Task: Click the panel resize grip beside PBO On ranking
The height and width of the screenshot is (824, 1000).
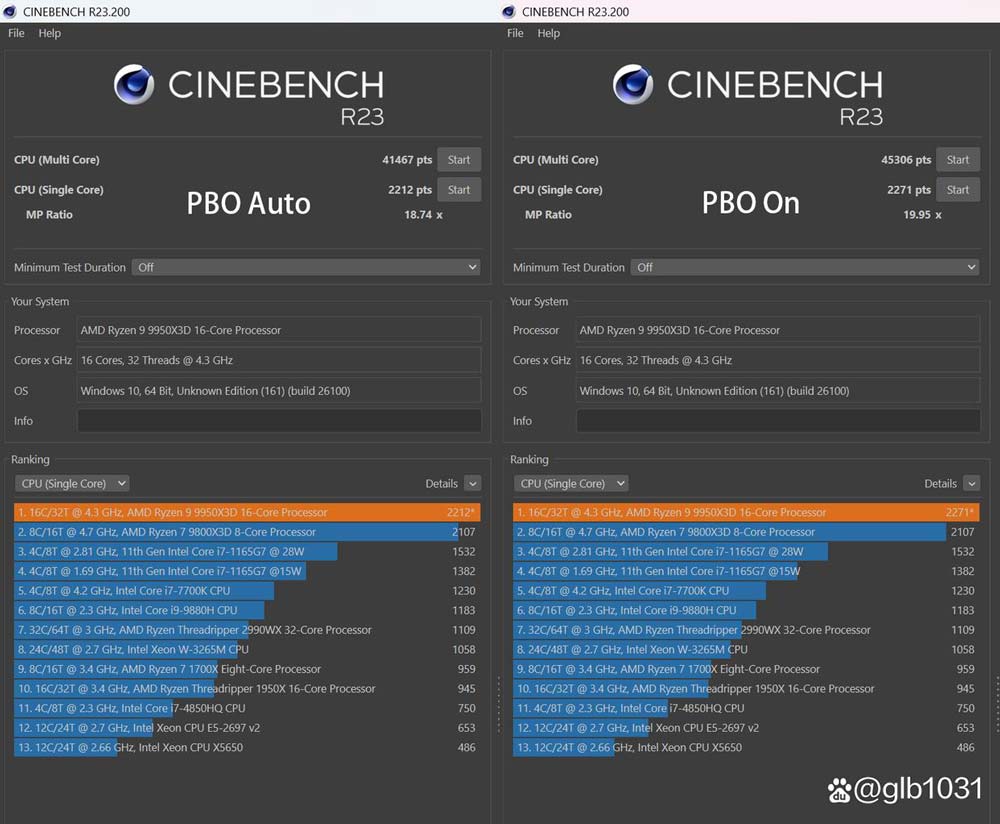Action: click(x=997, y=703)
